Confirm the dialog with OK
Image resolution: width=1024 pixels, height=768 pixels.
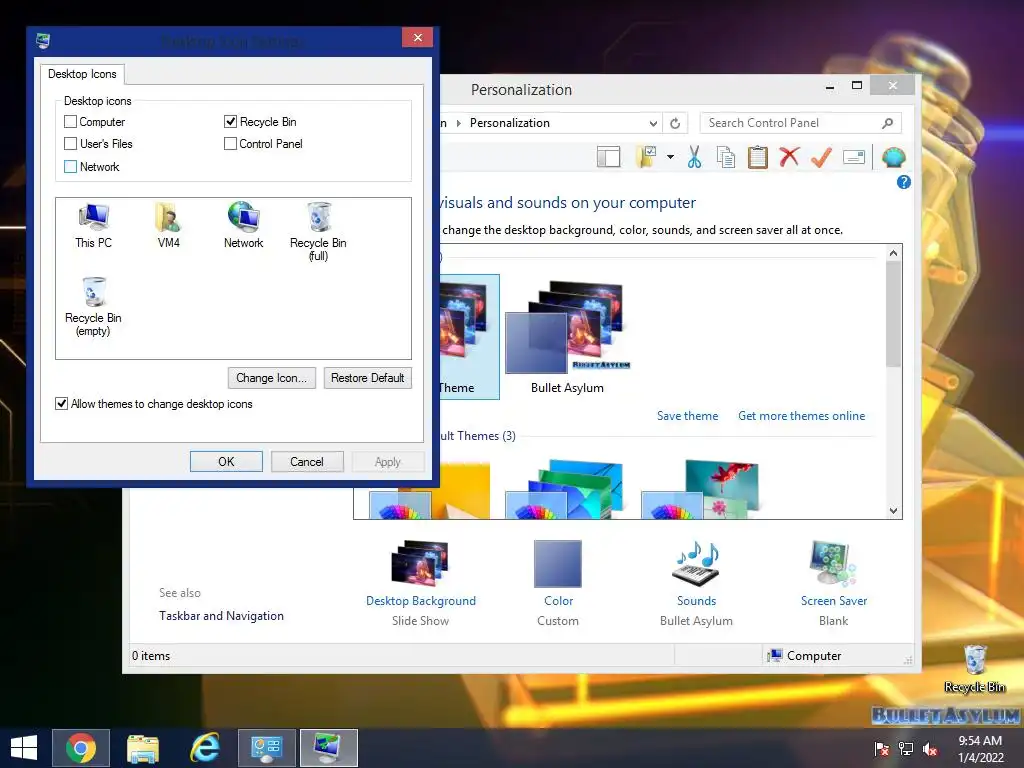point(226,462)
